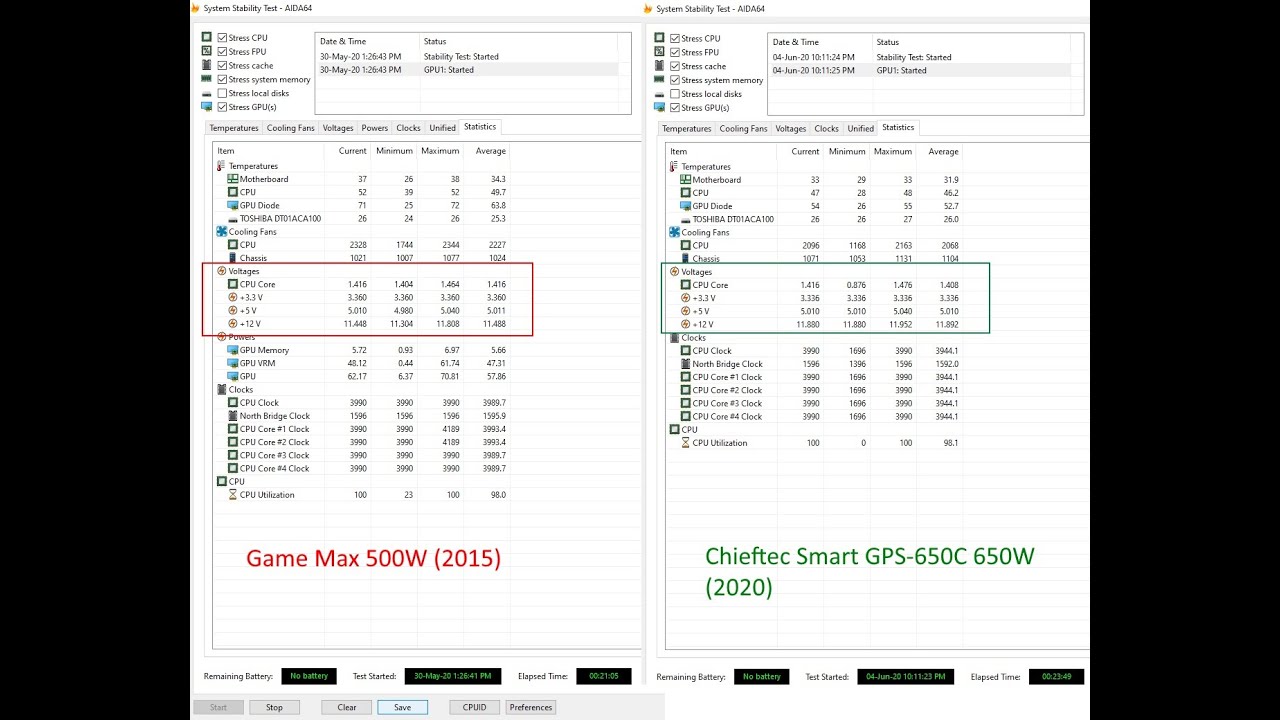Open Unified tab in left window

[442, 128]
